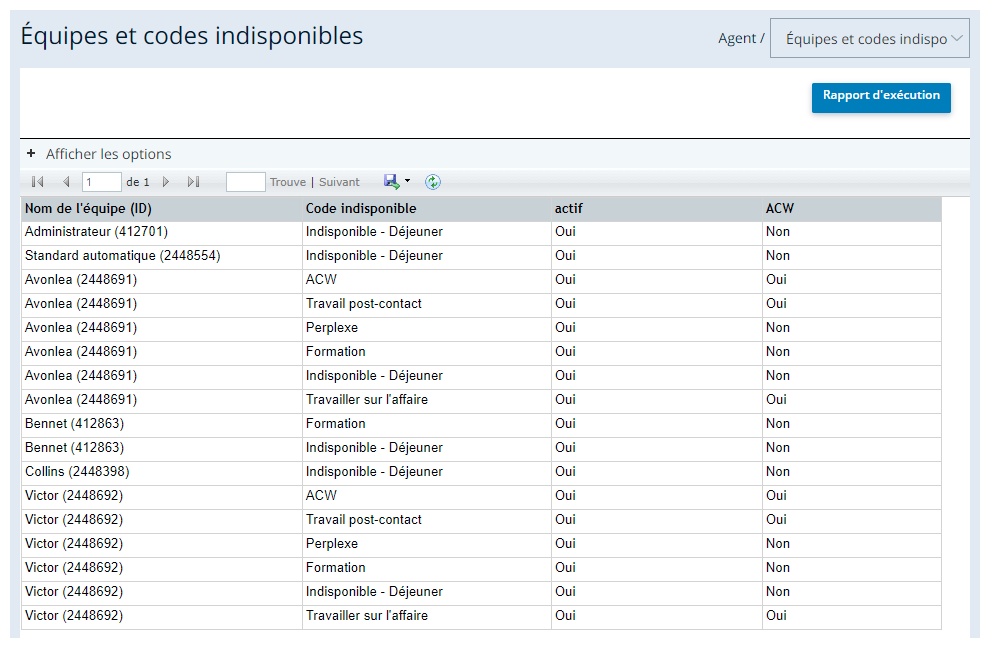The image size is (992, 650).
Task: Refresh the report with green icon
Action: tap(433, 182)
